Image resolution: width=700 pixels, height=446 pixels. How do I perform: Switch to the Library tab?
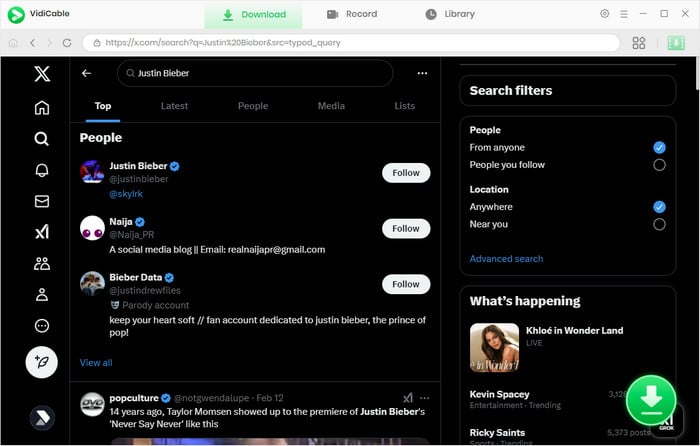click(x=450, y=14)
